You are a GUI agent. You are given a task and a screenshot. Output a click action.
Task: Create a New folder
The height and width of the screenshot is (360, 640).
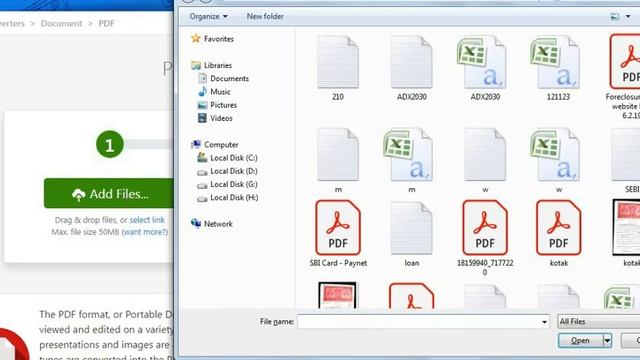[265, 16]
